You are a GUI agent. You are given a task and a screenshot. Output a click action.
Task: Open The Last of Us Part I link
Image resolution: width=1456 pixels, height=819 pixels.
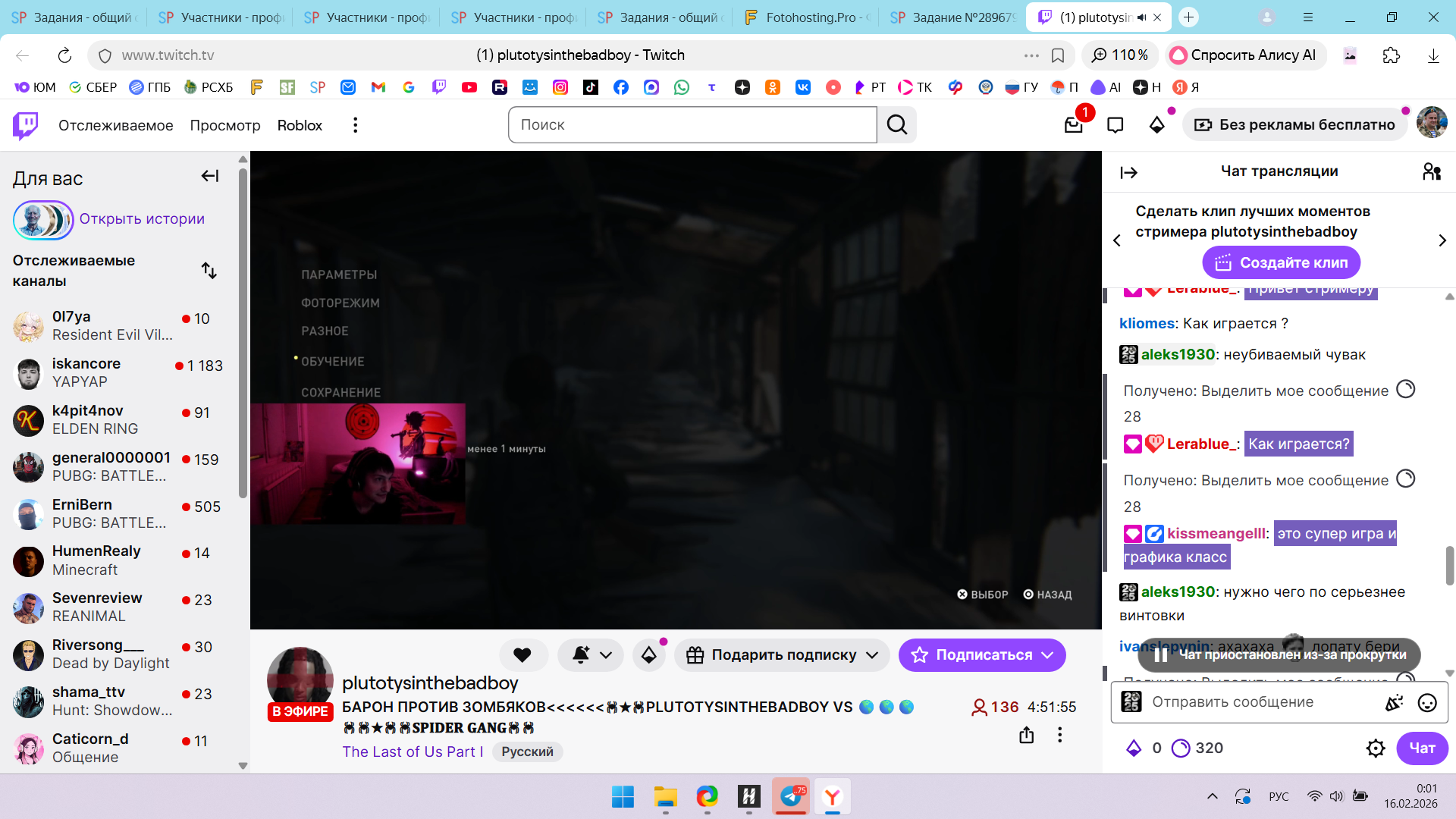tap(412, 752)
